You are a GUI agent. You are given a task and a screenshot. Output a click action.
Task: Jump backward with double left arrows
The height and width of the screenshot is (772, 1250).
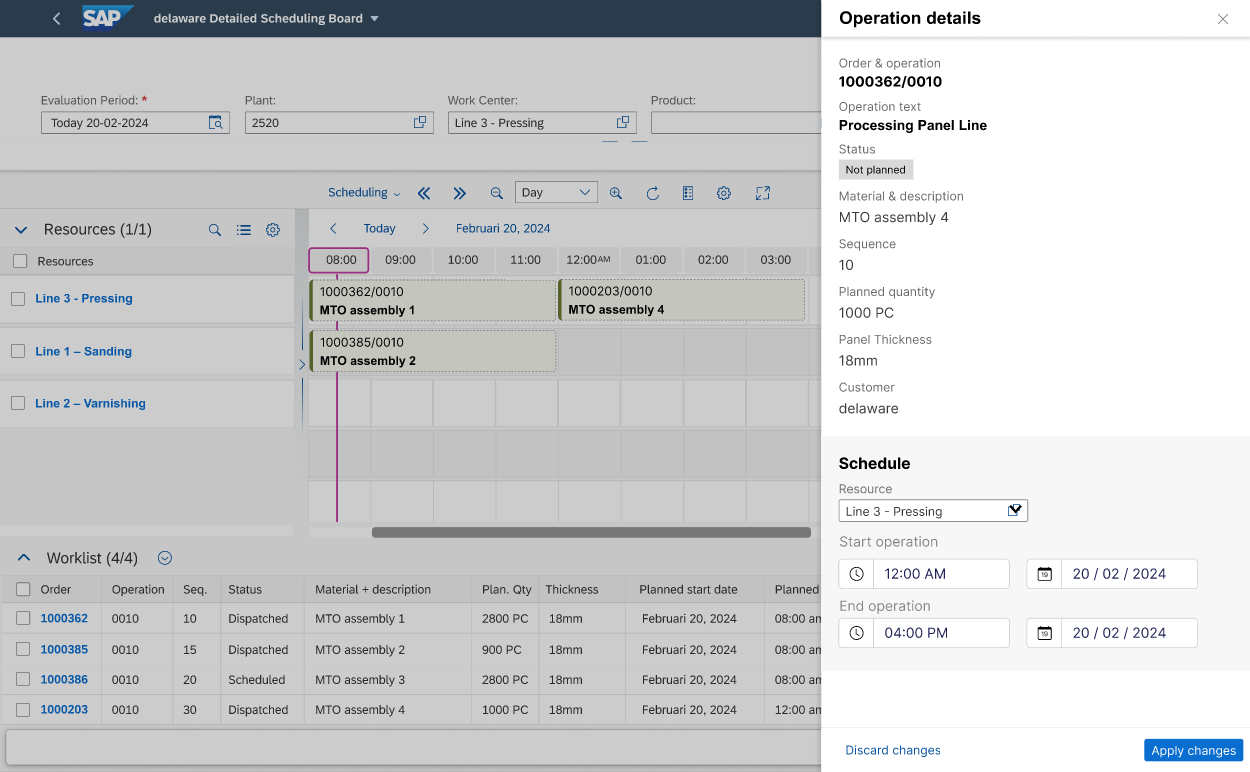424,193
